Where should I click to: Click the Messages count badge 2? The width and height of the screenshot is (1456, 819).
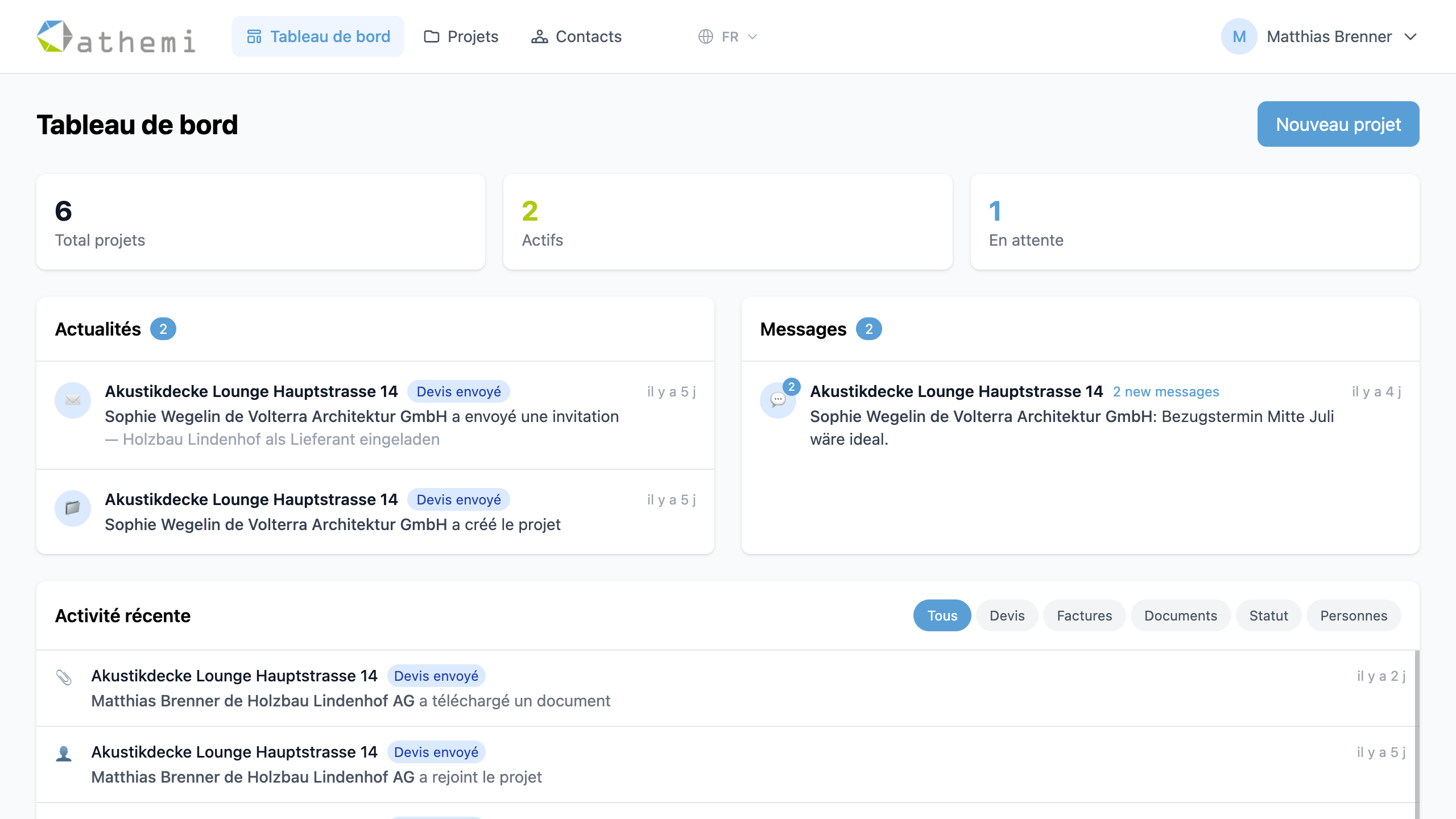[x=868, y=329]
